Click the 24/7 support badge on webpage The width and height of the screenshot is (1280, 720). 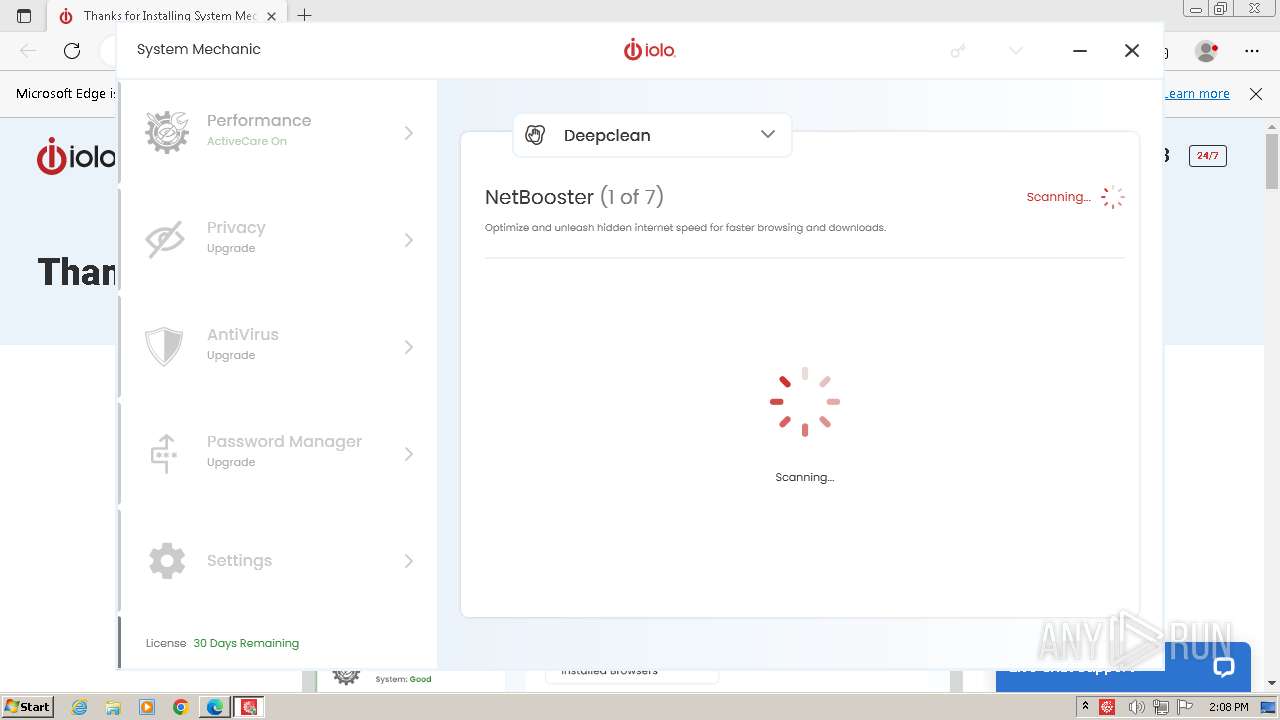(1207, 155)
